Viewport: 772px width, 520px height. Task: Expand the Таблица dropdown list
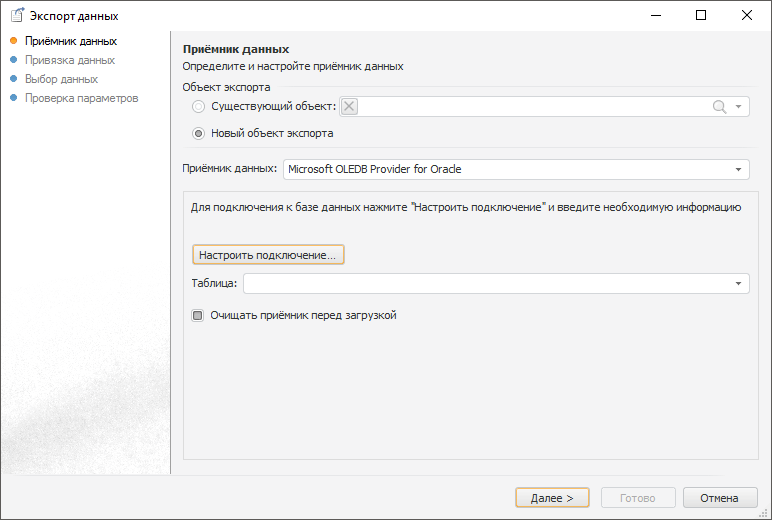pos(739,284)
